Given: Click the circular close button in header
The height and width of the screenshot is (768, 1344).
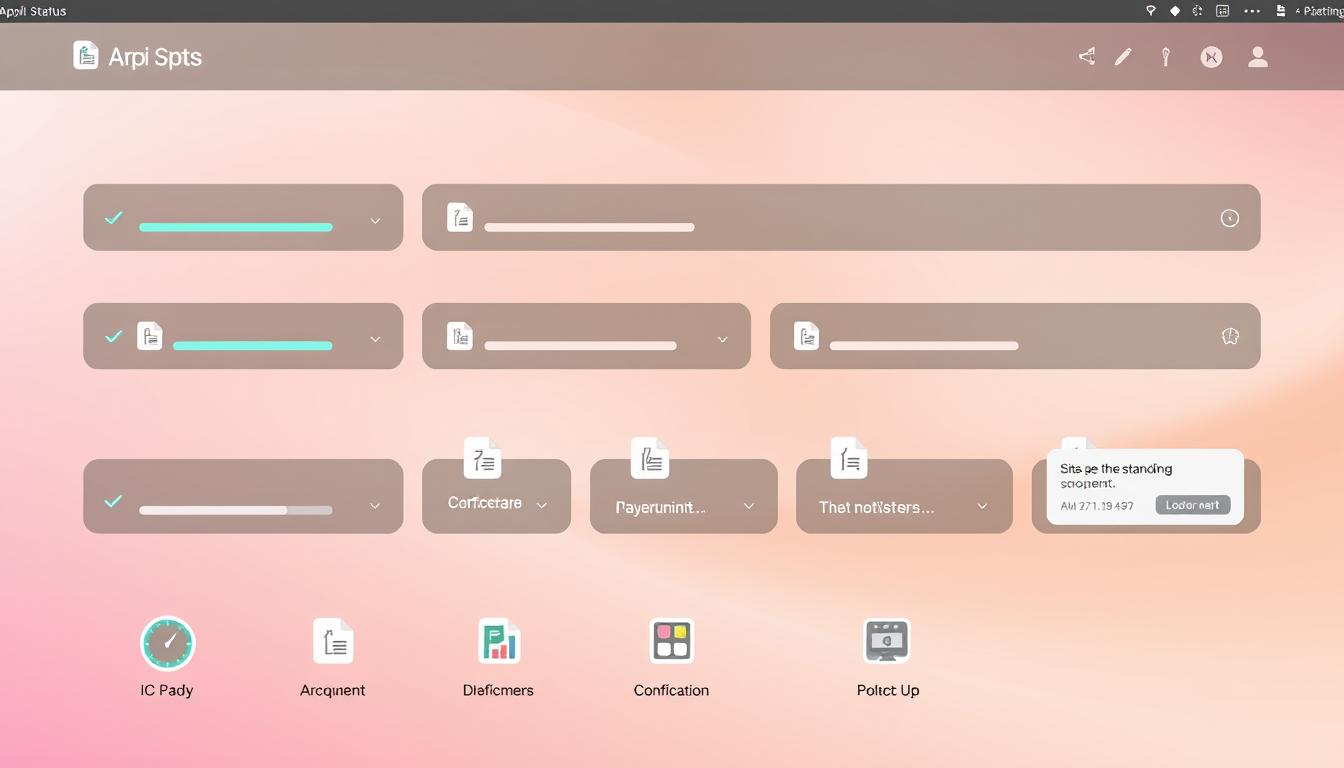Looking at the screenshot, I should 1211,57.
